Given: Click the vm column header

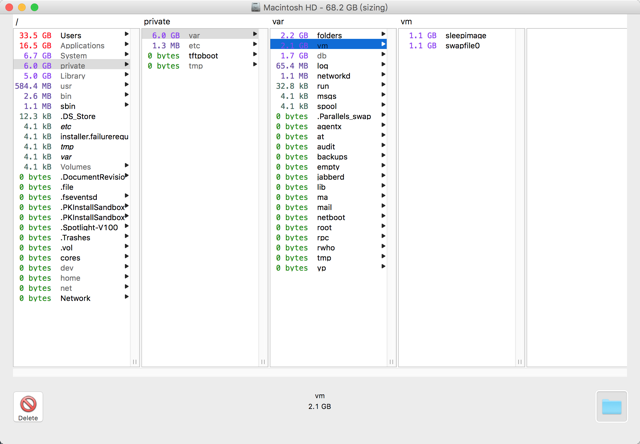Looking at the screenshot, I should click(x=406, y=22).
